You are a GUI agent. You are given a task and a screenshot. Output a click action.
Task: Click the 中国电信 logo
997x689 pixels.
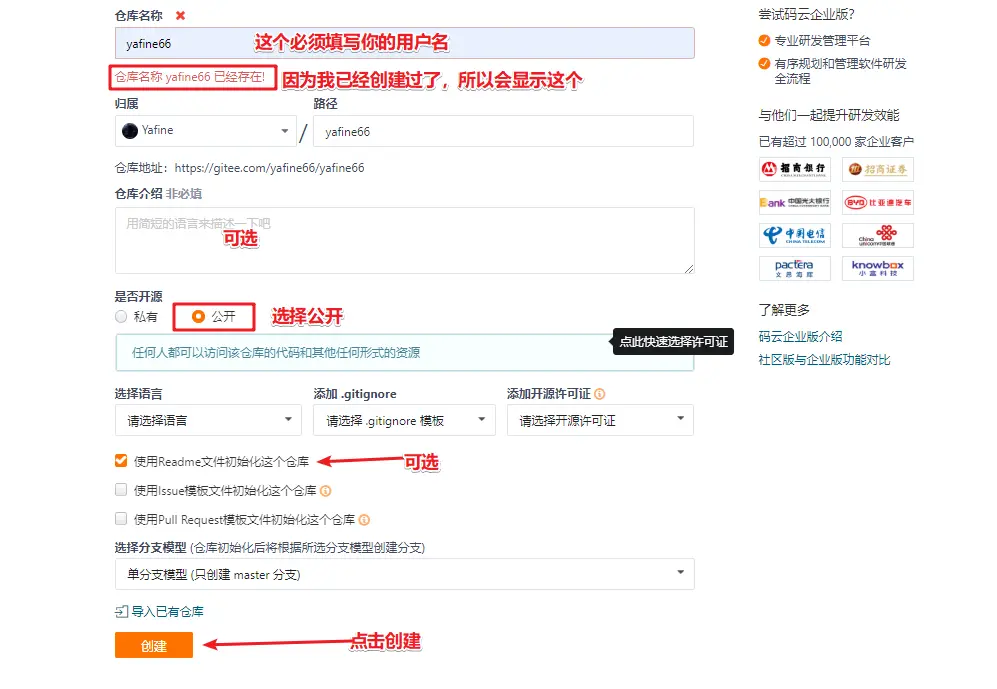[x=795, y=235]
